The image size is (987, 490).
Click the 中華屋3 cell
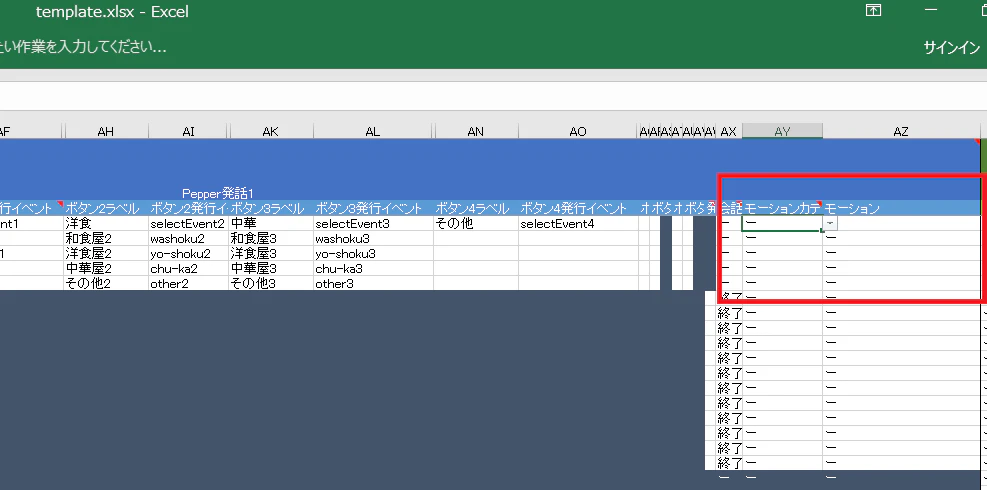tap(271, 269)
